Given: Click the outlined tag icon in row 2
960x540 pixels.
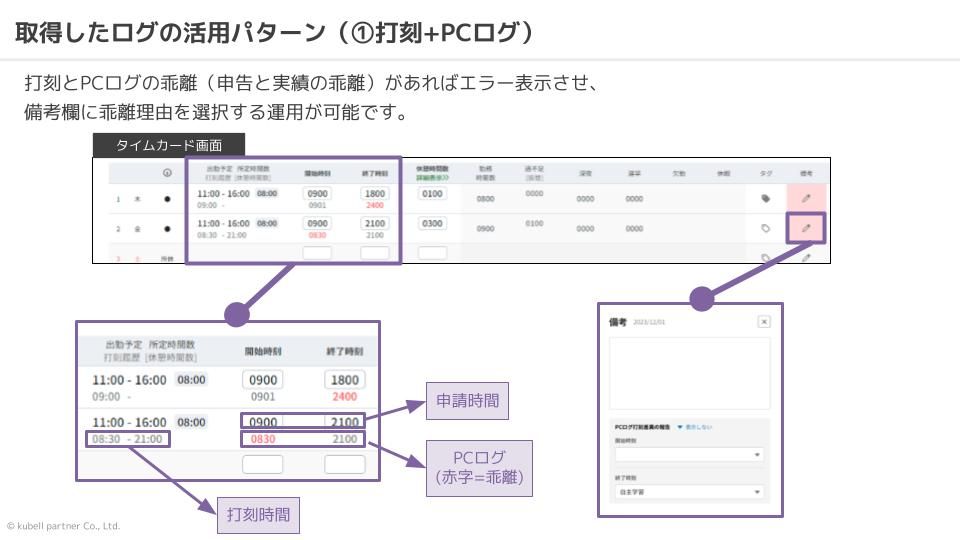Looking at the screenshot, I should (765, 228).
